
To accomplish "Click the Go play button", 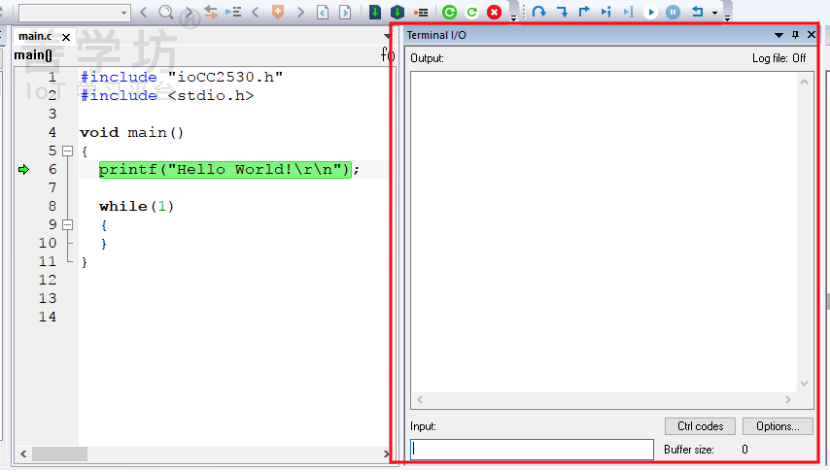I will tap(651, 12).
